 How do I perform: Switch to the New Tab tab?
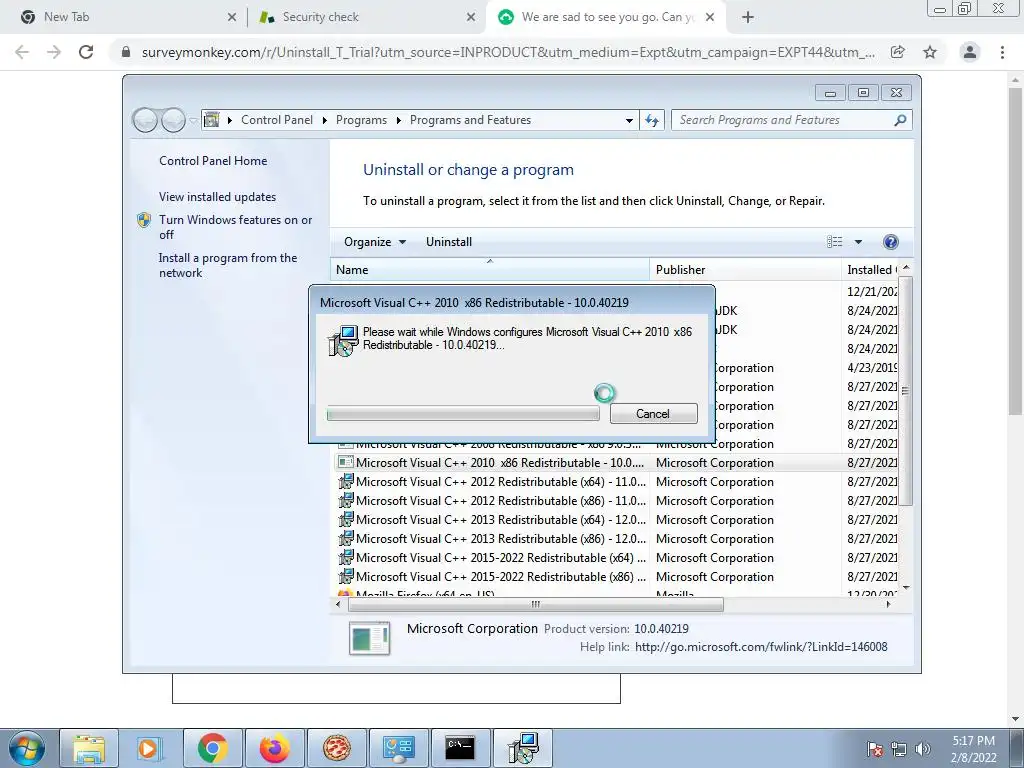(x=124, y=17)
